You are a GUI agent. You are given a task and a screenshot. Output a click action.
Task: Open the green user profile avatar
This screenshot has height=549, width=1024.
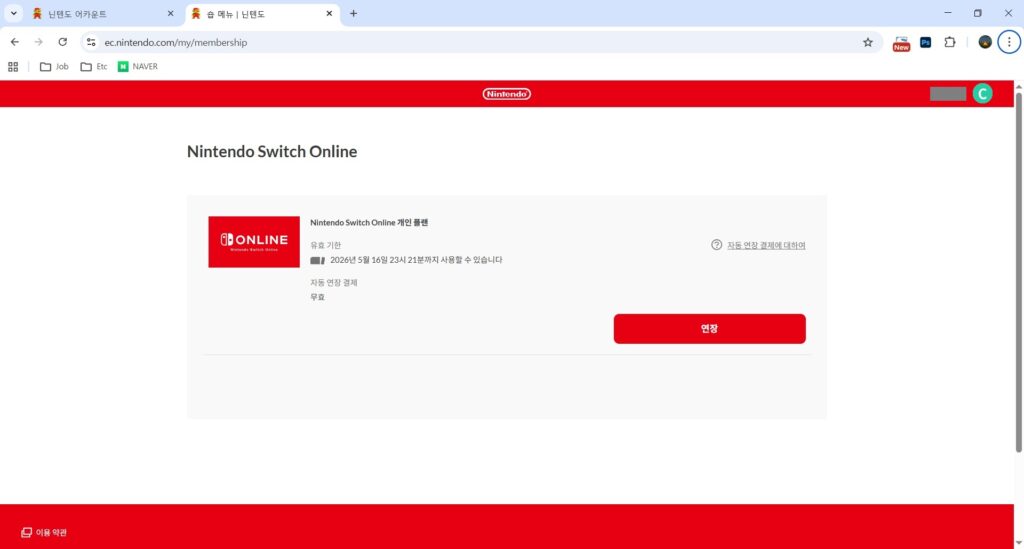point(983,94)
